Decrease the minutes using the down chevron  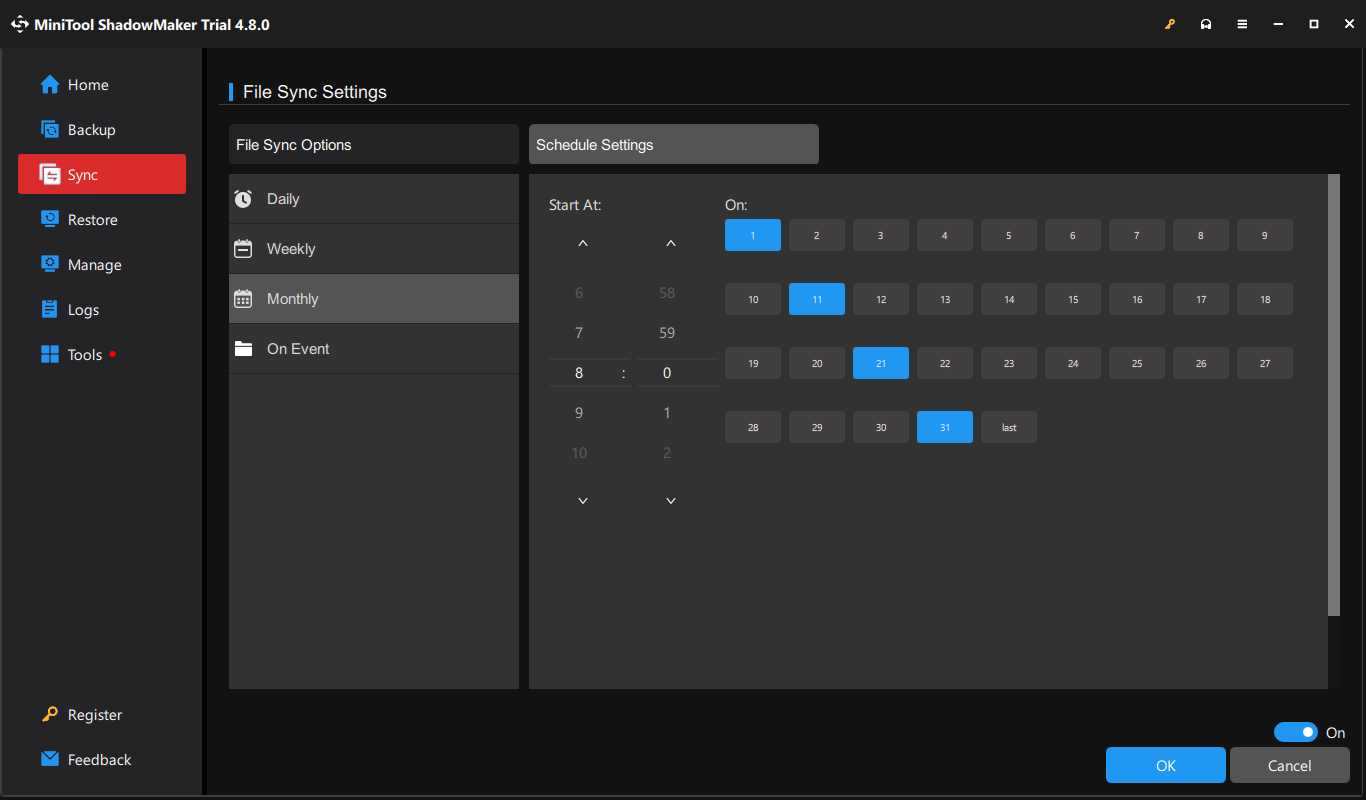[669, 500]
